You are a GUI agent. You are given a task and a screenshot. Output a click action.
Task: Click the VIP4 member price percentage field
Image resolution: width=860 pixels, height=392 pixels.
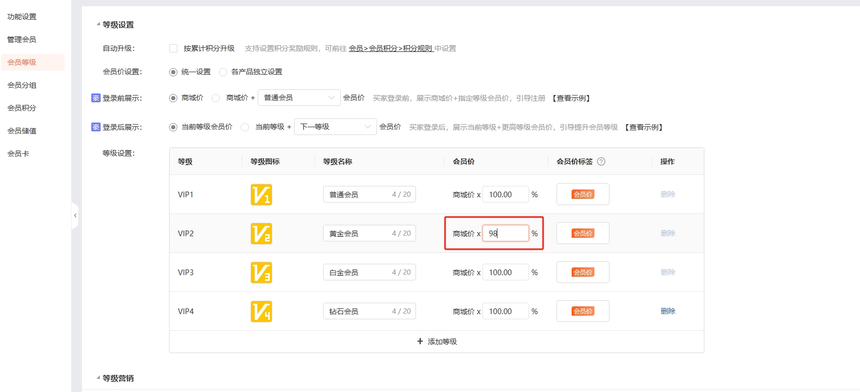click(x=506, y=311)
